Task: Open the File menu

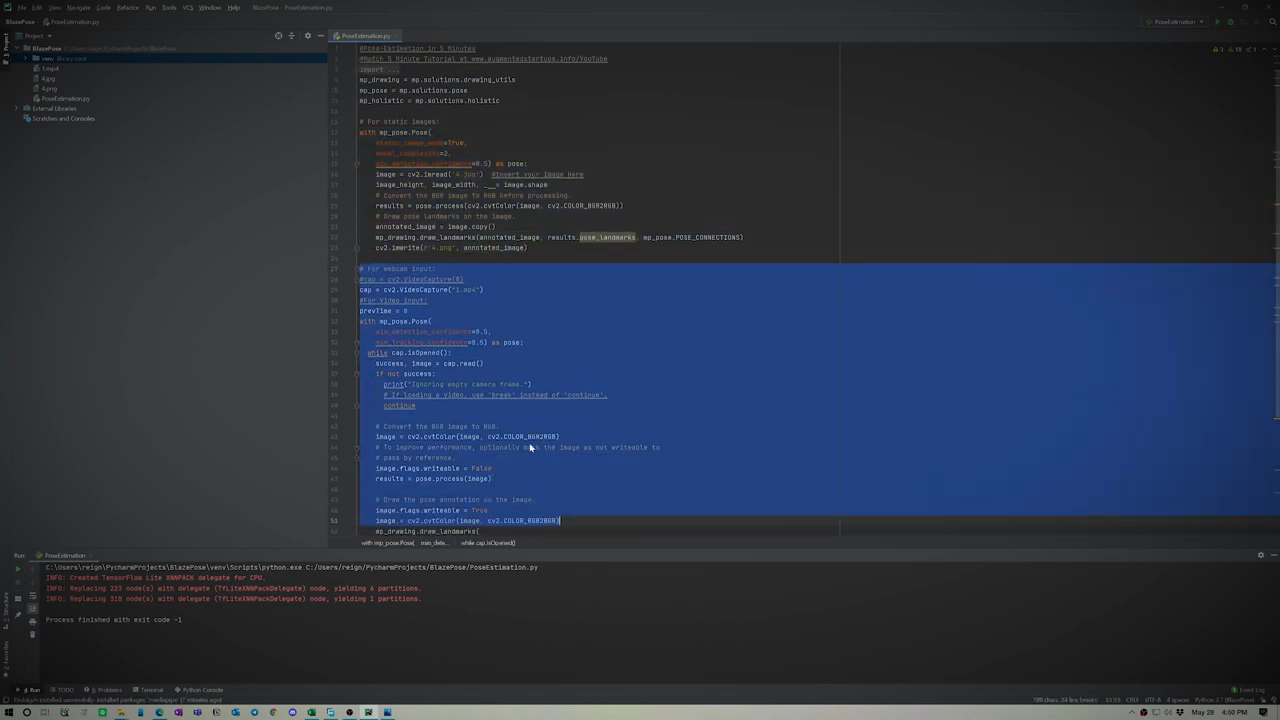Action: (22, 7)
